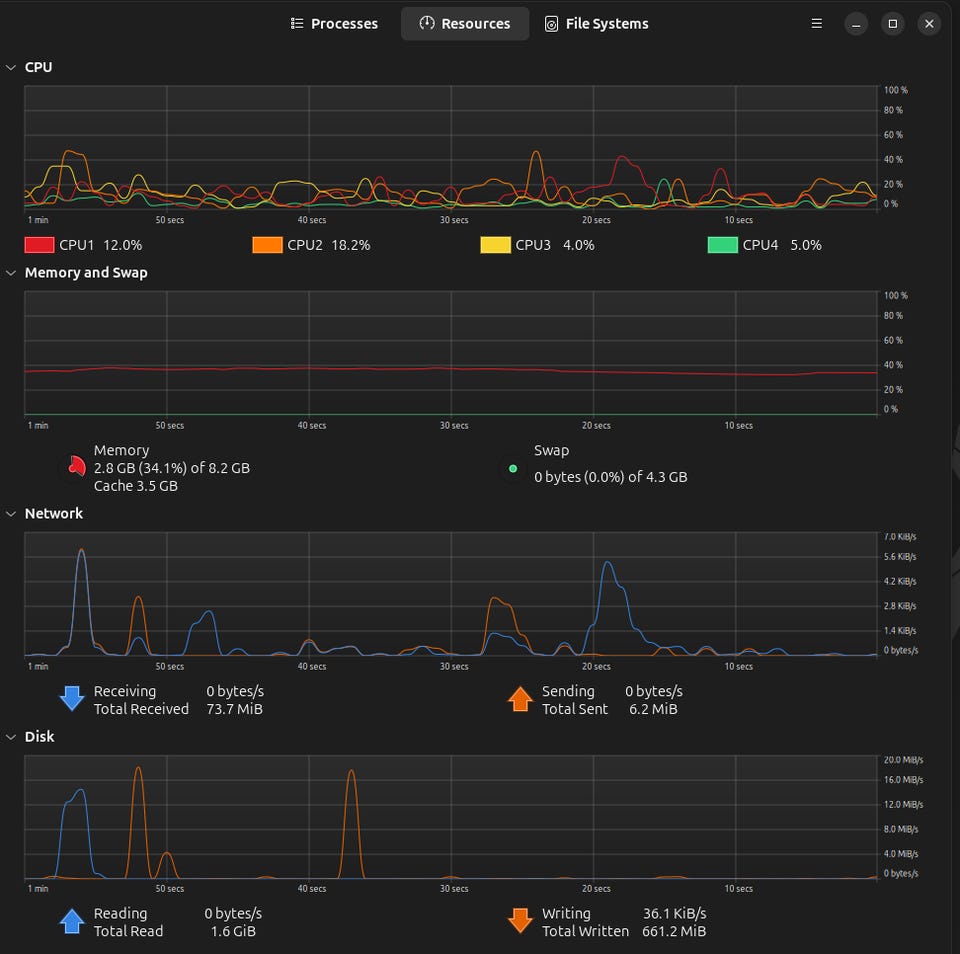Click the orange Sending arrow icon
The image size is (960, 954).
click(520, 699)
